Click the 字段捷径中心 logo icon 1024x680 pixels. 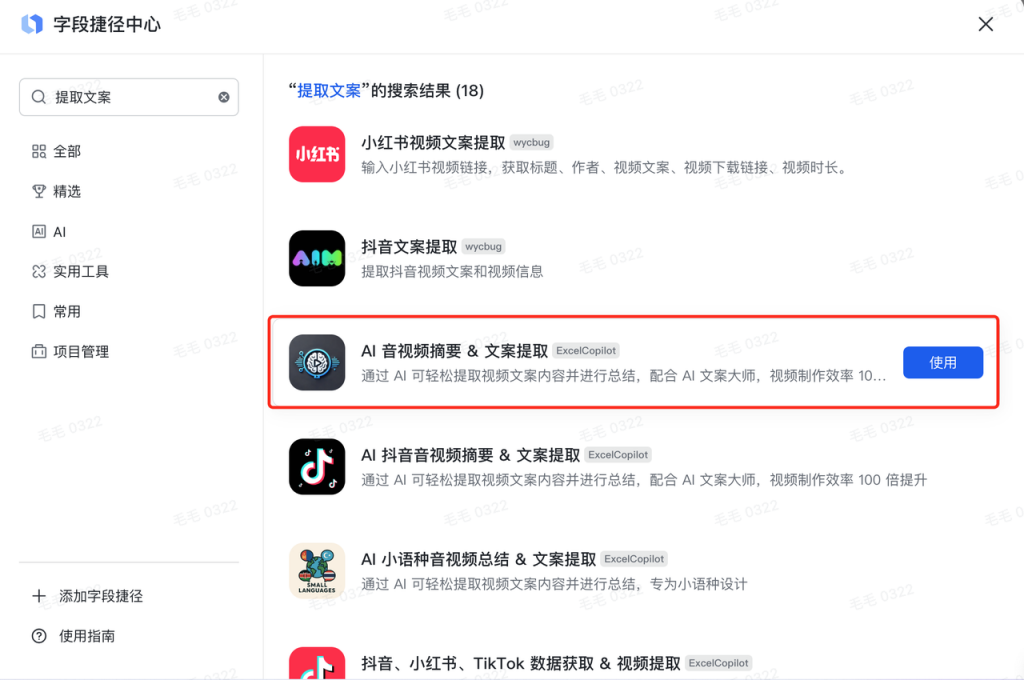pyautogui.click(x=32, y=24)
